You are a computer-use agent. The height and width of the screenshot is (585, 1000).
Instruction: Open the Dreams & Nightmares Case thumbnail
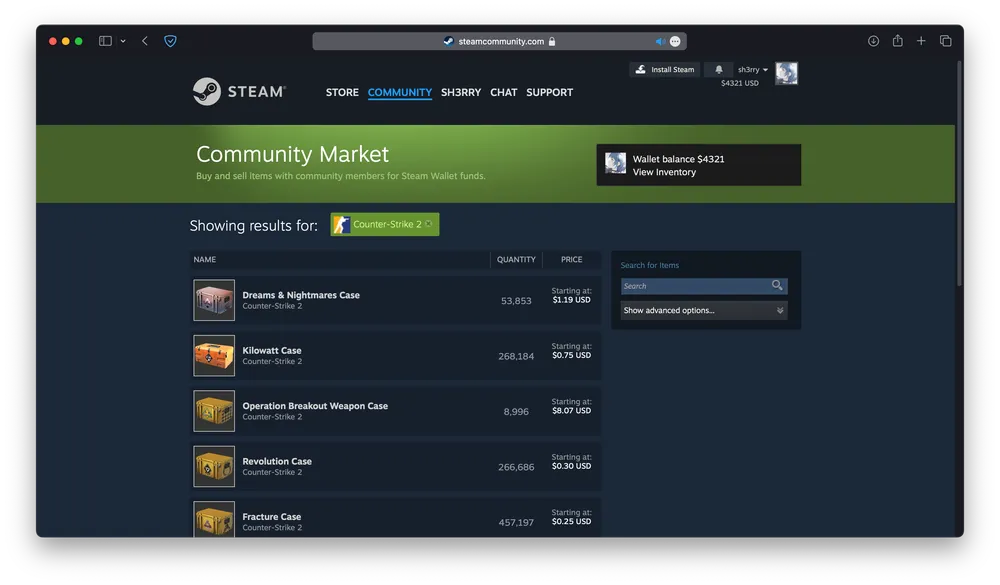214,300
